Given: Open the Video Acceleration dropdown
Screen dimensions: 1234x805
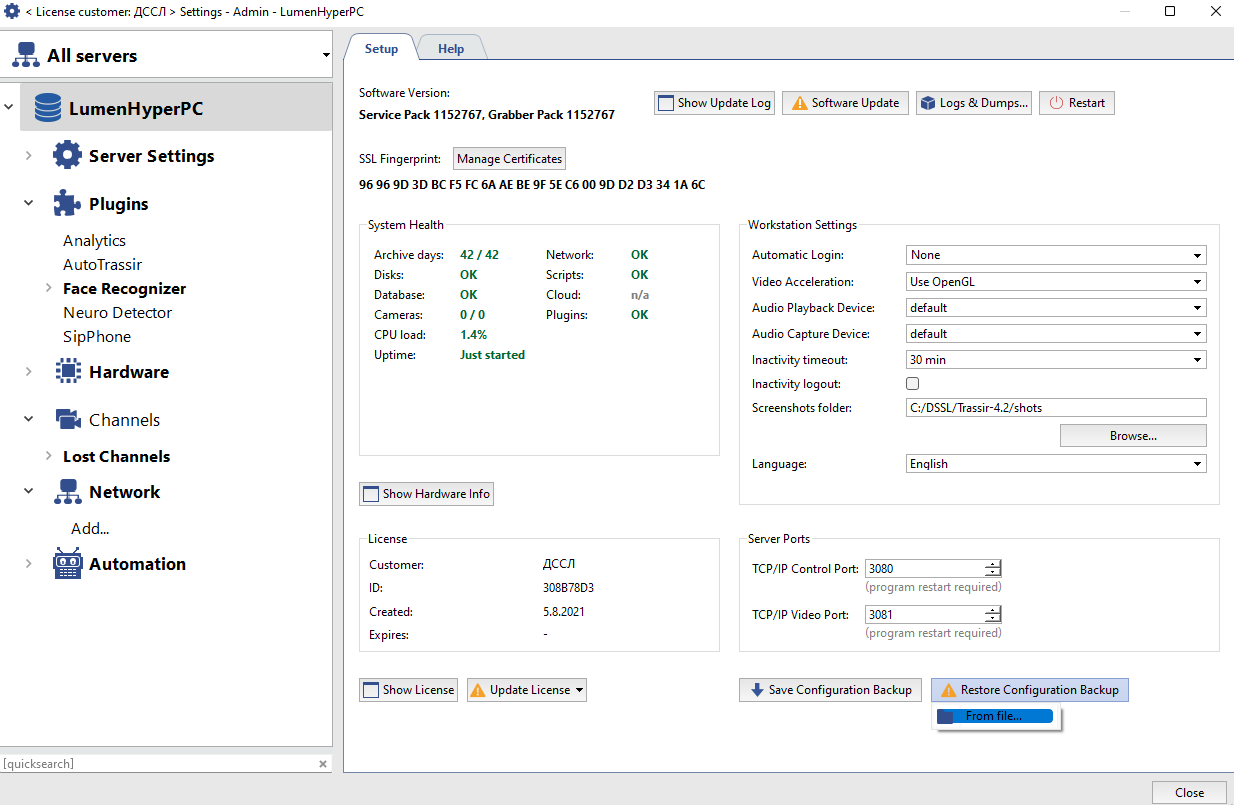Looking at the screenshot, I should pos(1197,282).
